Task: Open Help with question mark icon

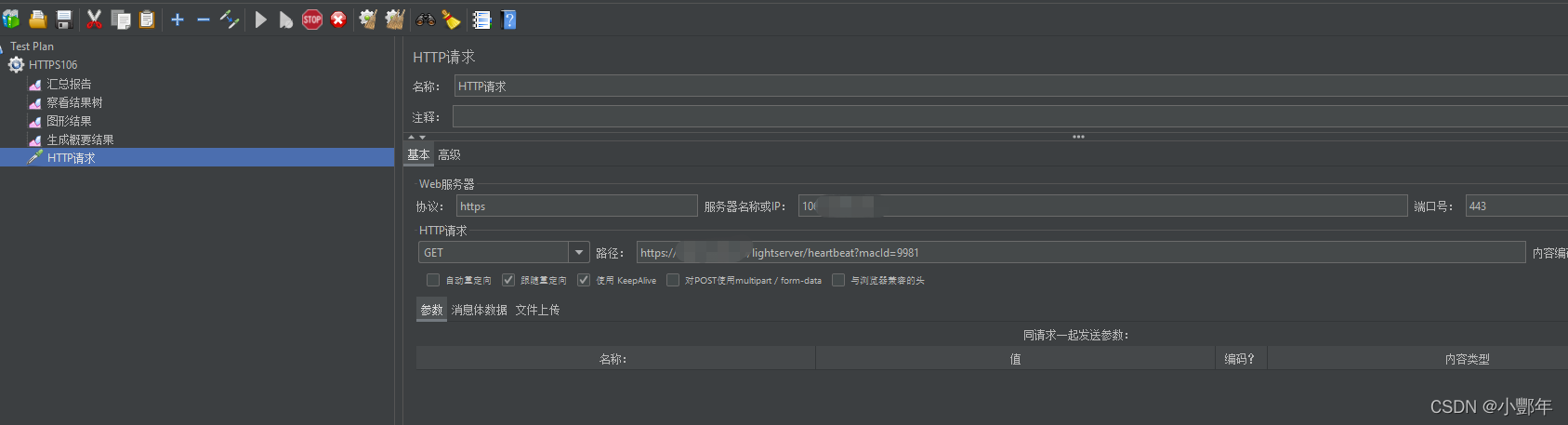Action: tap(508, 20)
